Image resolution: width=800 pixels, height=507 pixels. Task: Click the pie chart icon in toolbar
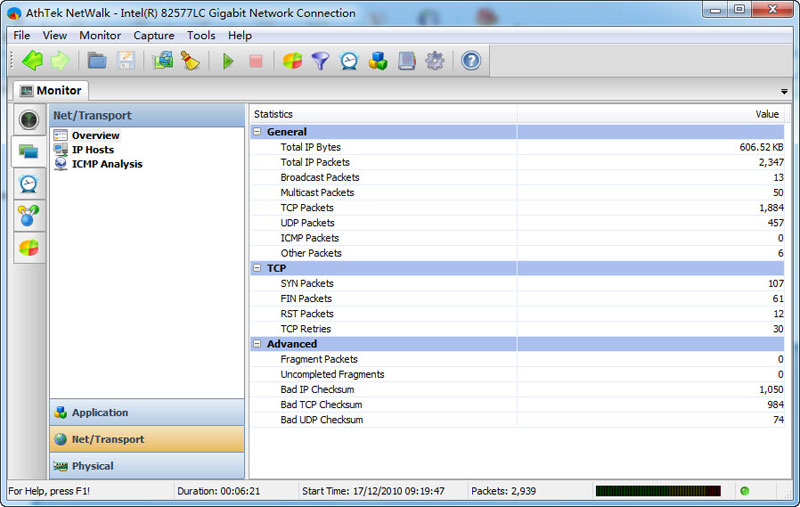click(292, 61)
